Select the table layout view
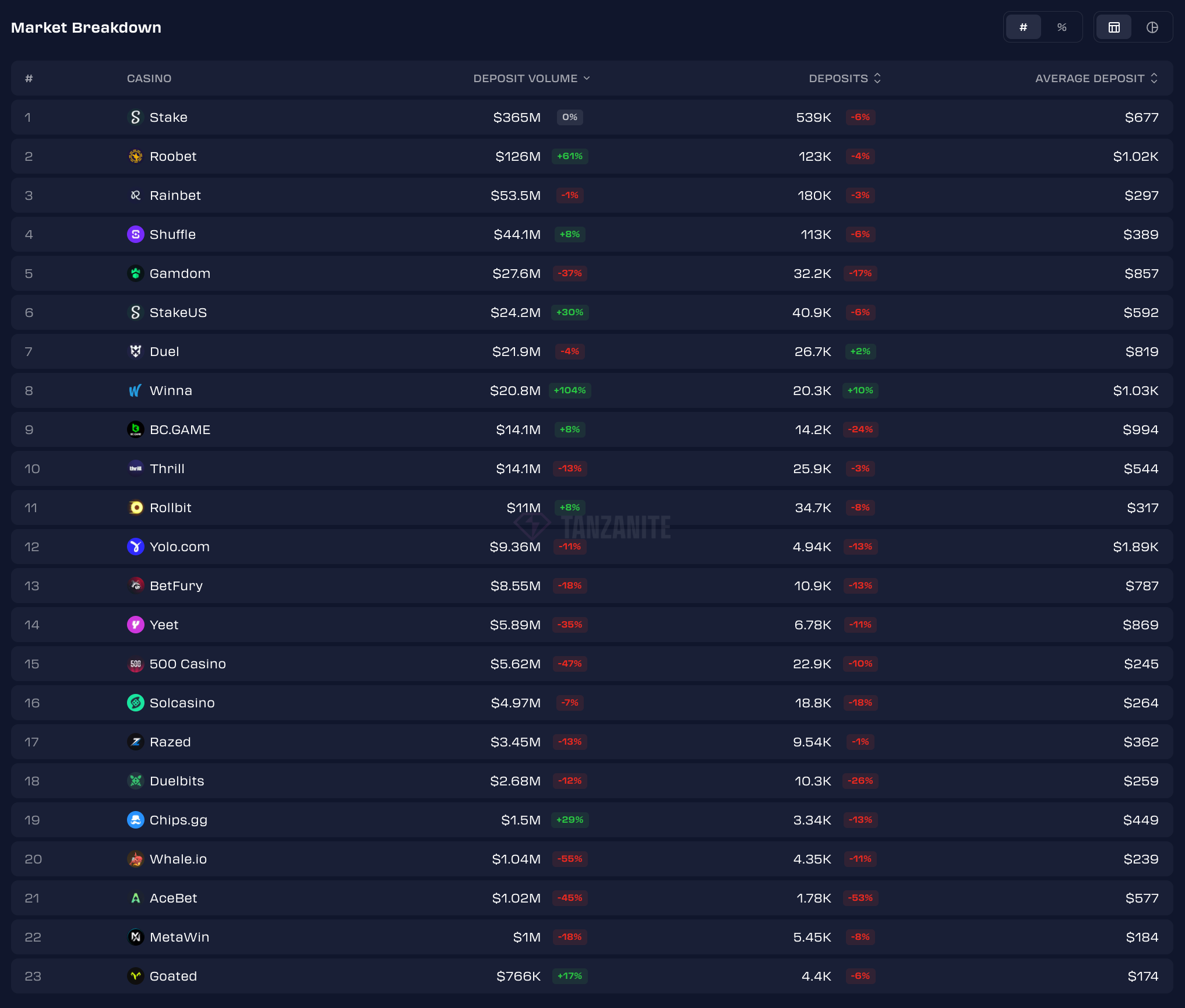This screenshot has height=1008, width=1185. [x=1114, y=27]
